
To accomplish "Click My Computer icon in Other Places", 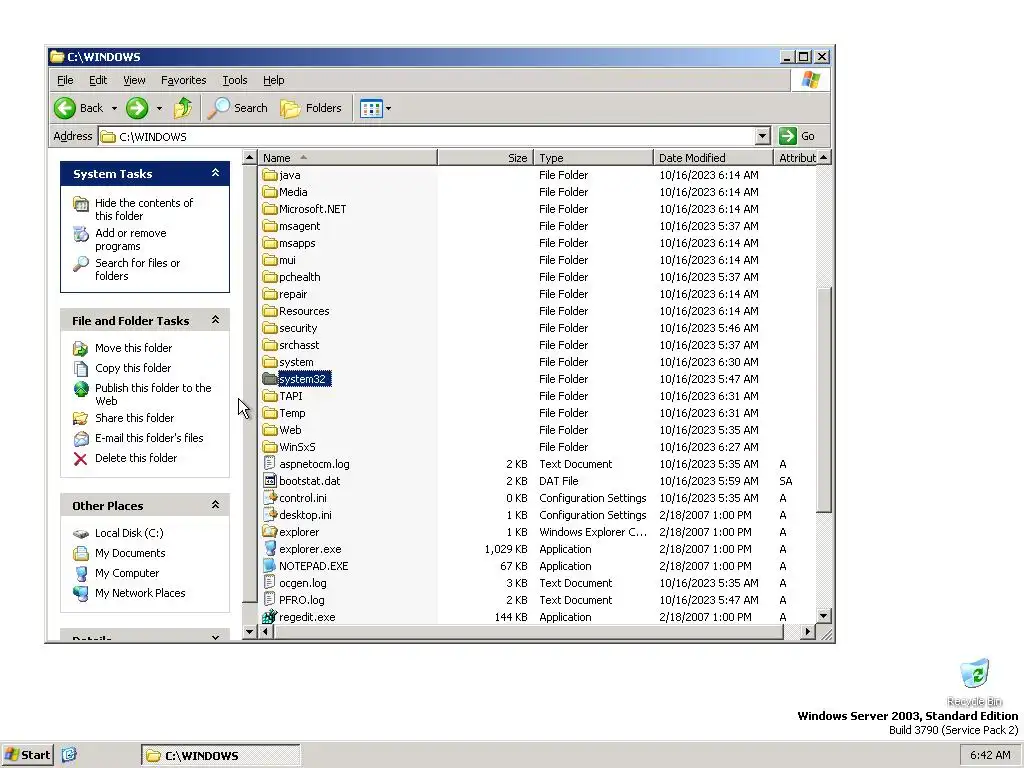I will [x=80, y=574].
